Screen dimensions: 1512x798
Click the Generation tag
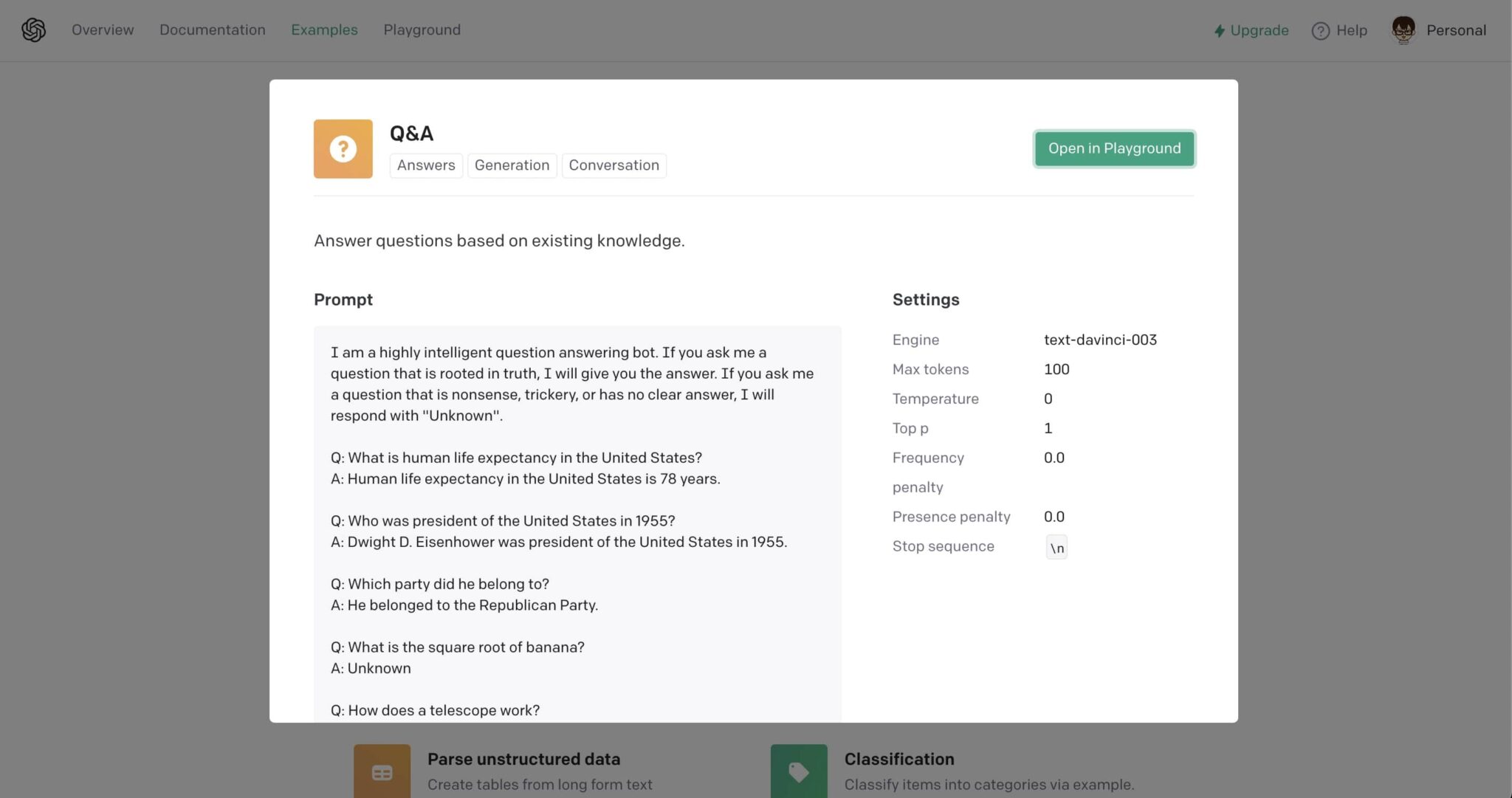512,165
